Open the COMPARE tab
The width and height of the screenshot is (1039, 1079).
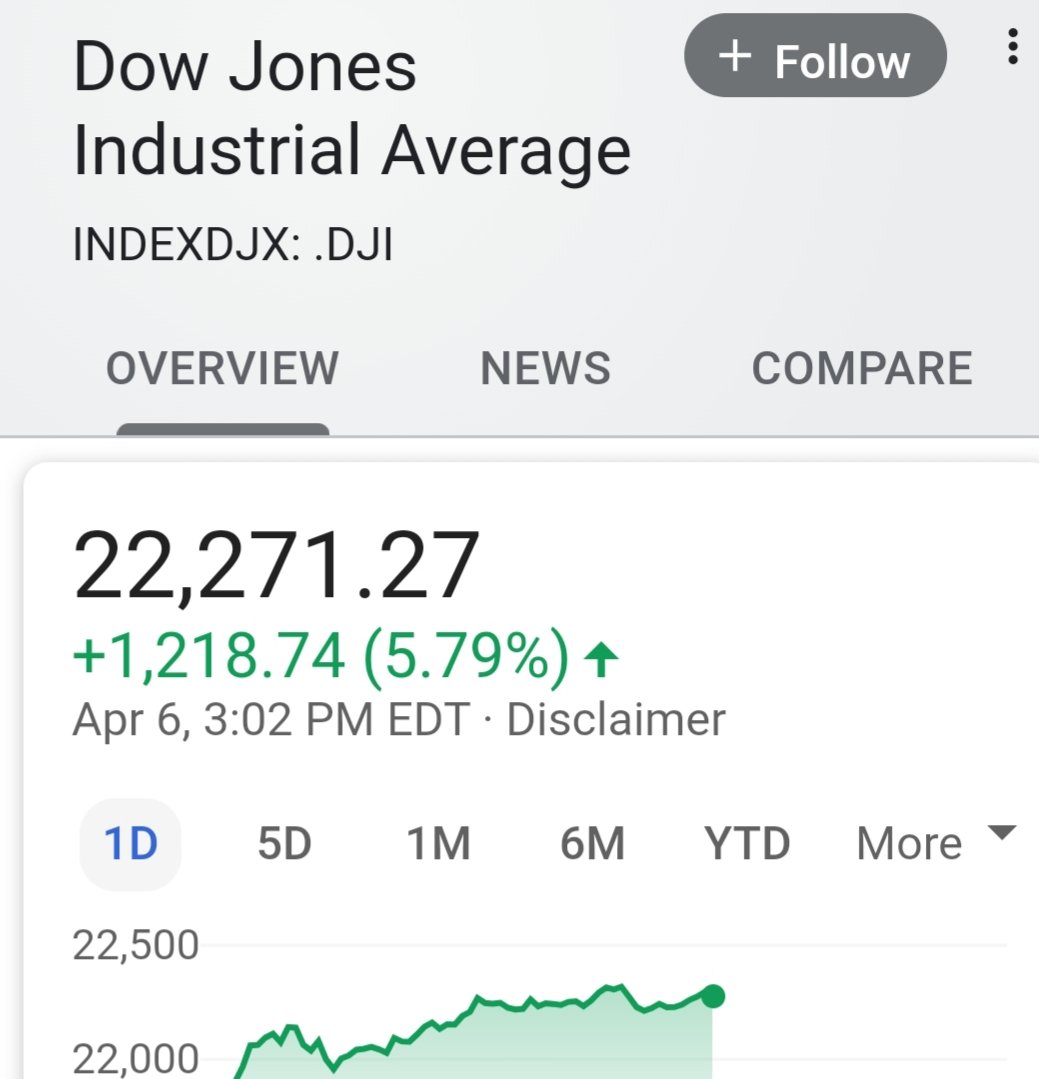[x=861, y=368]
